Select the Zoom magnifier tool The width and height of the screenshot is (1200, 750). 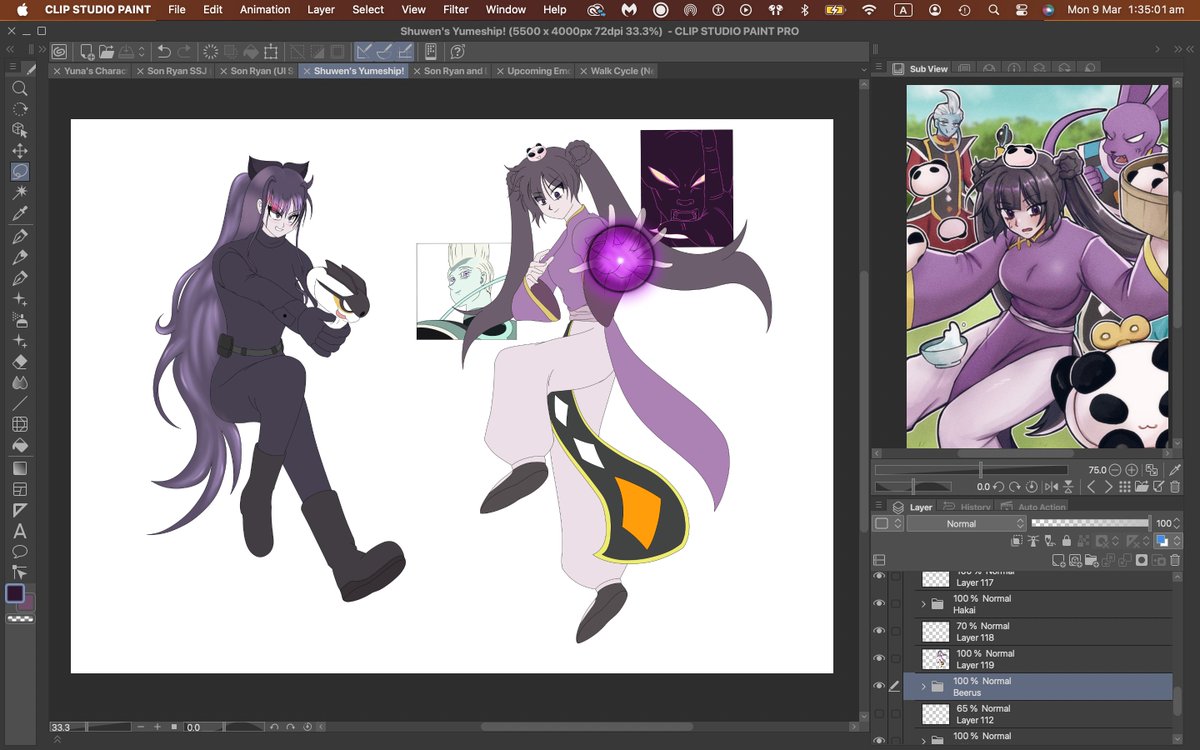click(19, 88)
